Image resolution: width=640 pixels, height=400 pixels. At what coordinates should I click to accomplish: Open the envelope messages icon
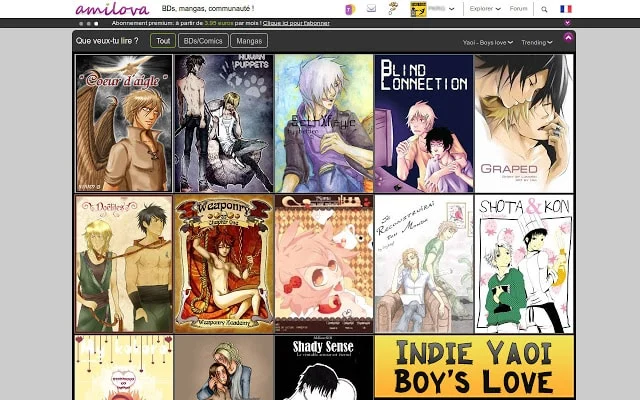[x=371, y=8]
